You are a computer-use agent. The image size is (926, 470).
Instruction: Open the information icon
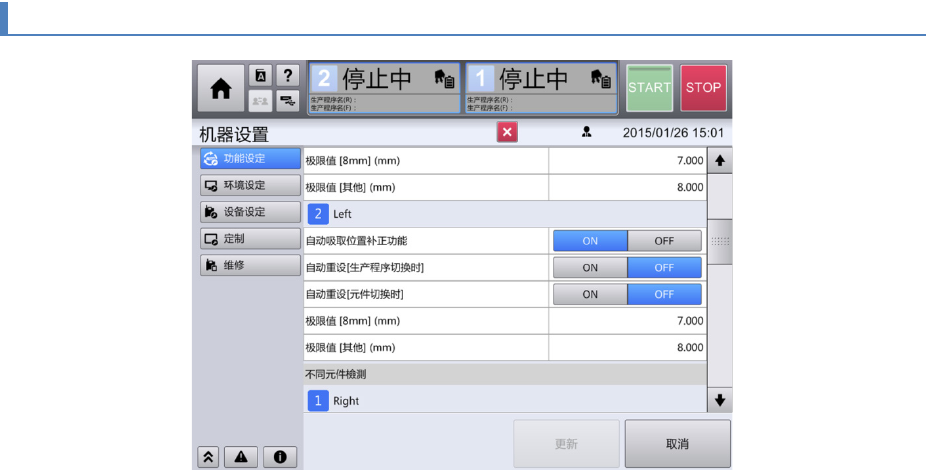point(280,456)
